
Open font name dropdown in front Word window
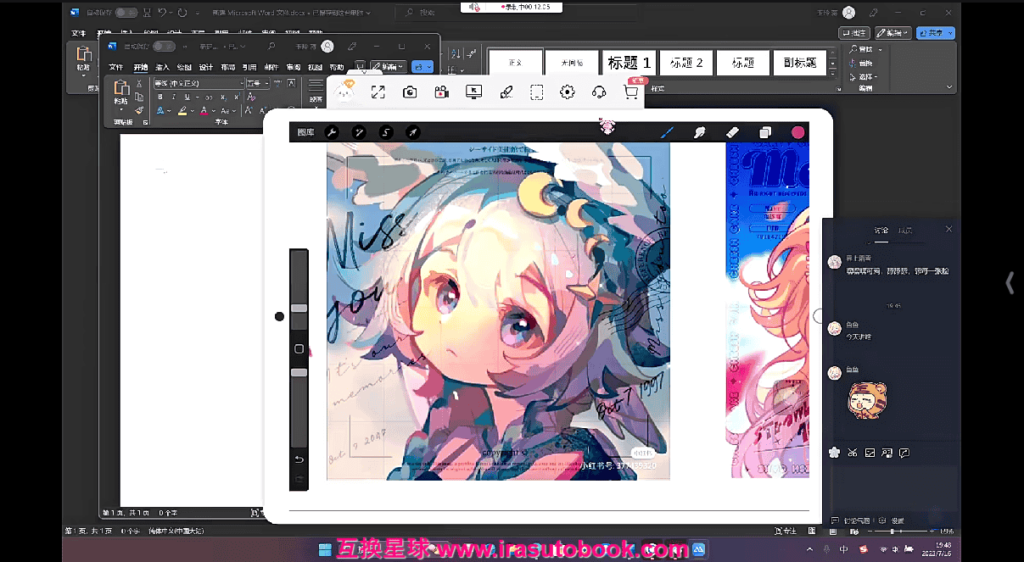tap(241, 84)
